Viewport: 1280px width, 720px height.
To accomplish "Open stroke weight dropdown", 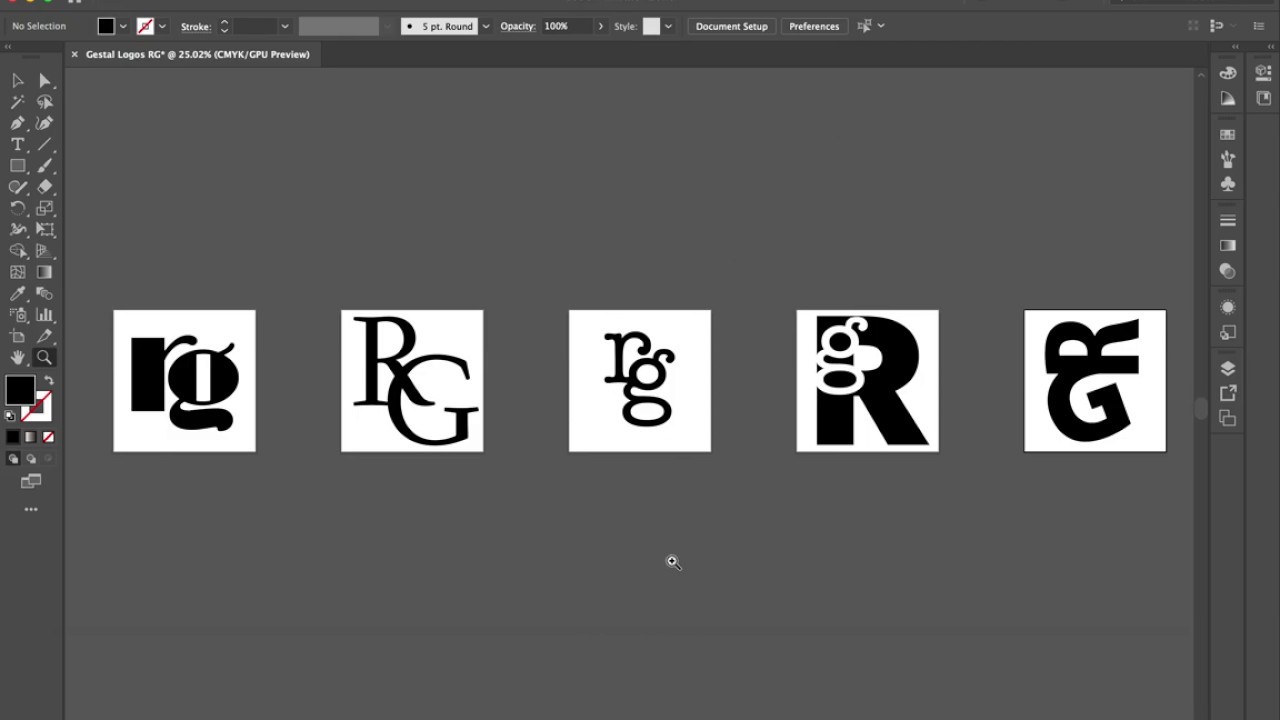I will (285, 26).
